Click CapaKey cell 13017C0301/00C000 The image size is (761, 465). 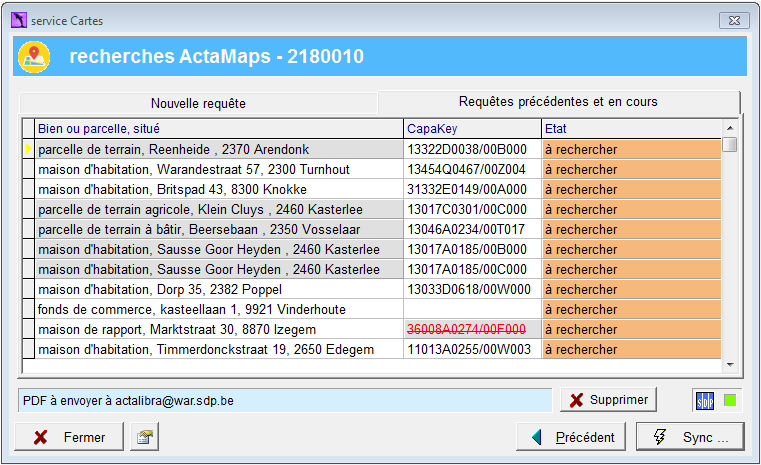[x=472, y=209]
